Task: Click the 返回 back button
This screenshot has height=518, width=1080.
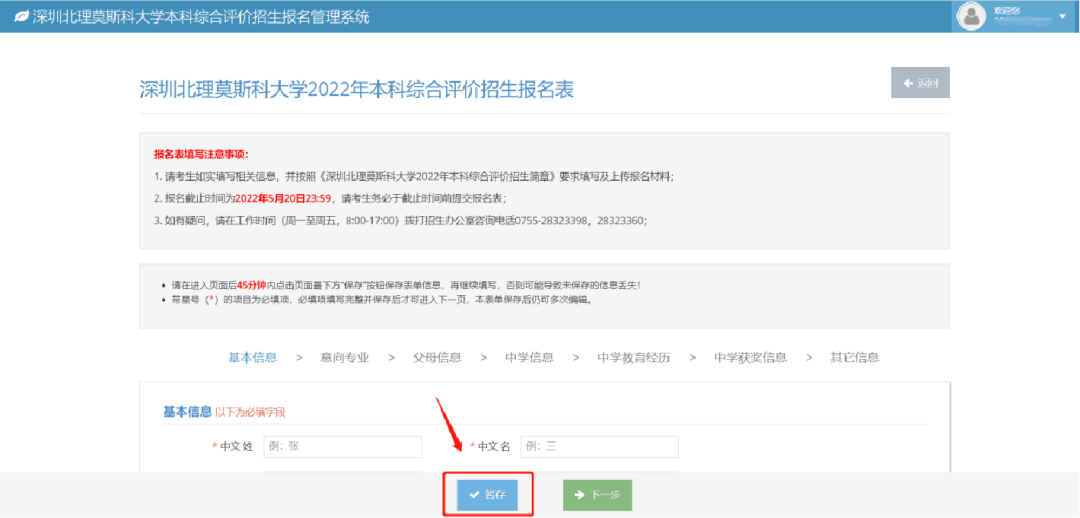Action: coord(920,83)
